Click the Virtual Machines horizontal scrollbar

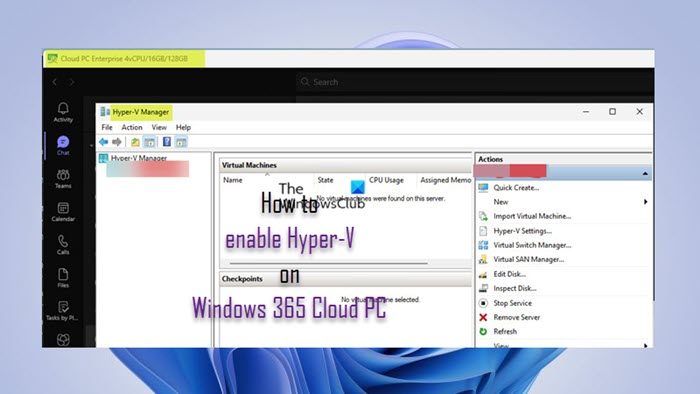(329, 263)
